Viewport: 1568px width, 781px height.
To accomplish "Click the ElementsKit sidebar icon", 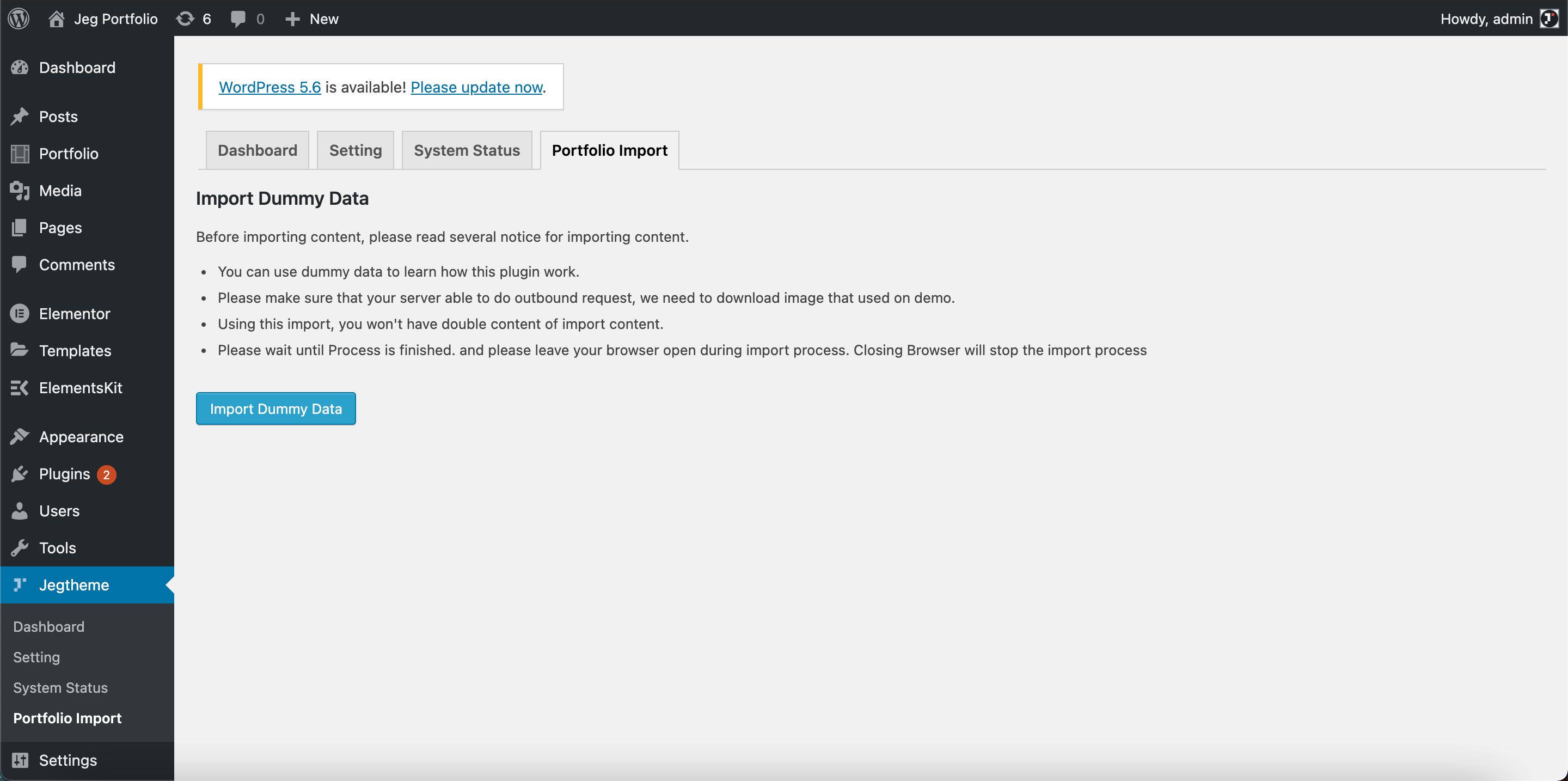I will (x=20, y=388).
